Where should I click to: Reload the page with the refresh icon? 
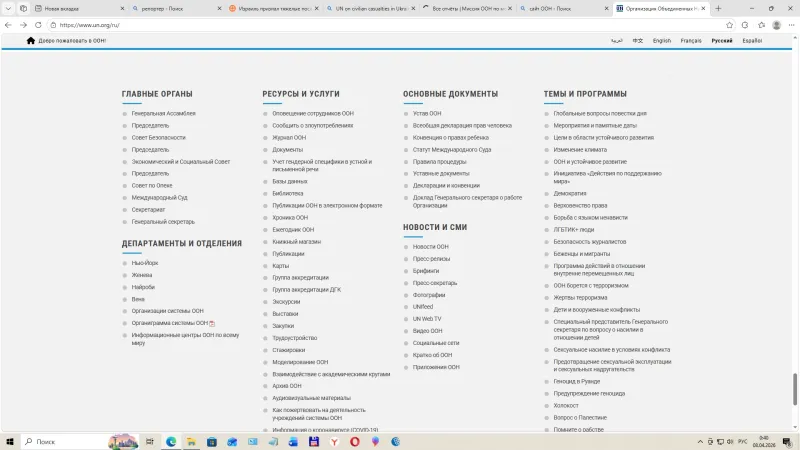click(x=37, y=24)
